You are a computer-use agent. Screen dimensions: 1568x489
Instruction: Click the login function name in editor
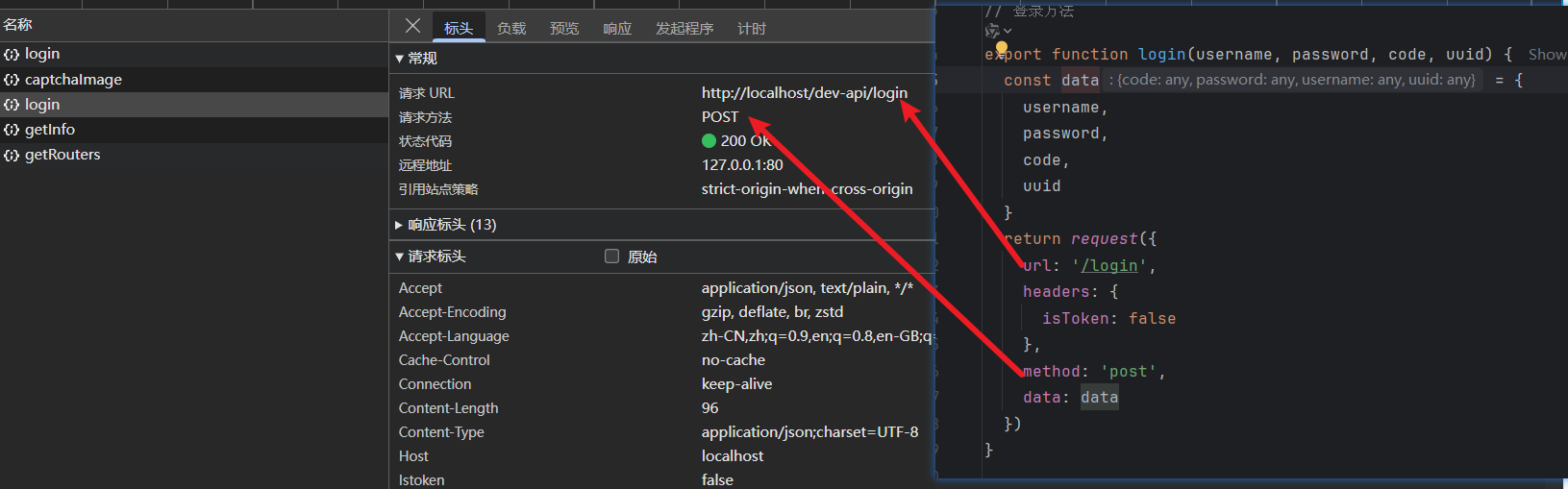tap(1161, 54)
